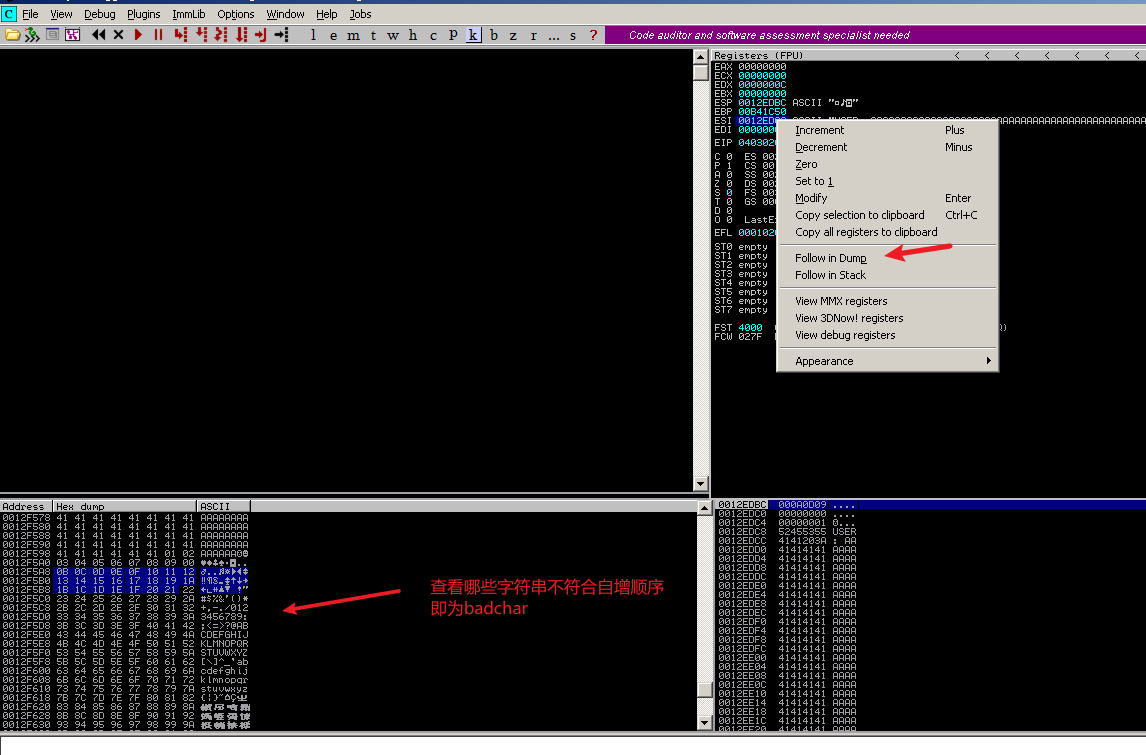Open the Window menu

[x=285, y=14]
